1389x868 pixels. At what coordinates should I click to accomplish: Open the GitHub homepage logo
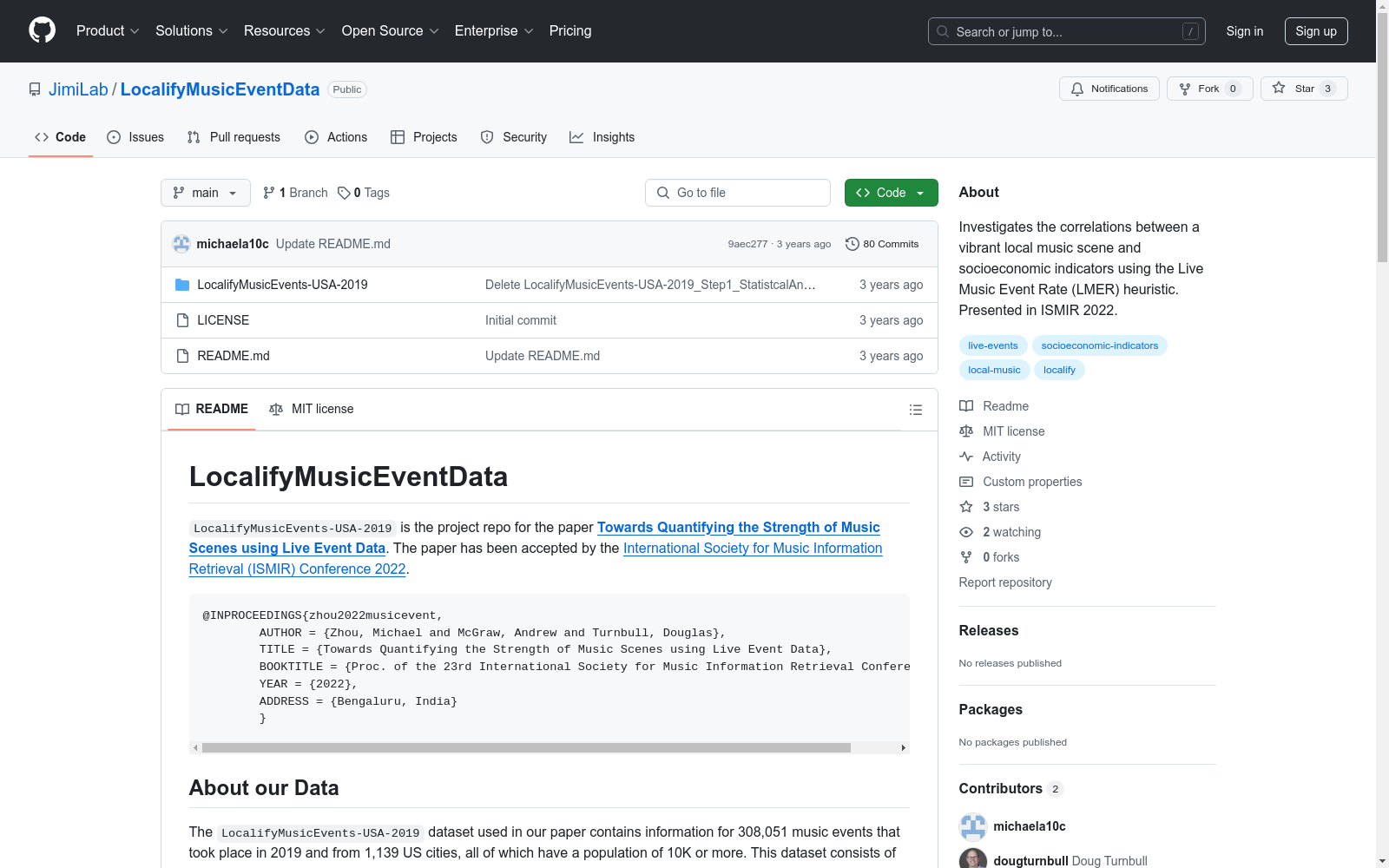click(x=42, y=30)
